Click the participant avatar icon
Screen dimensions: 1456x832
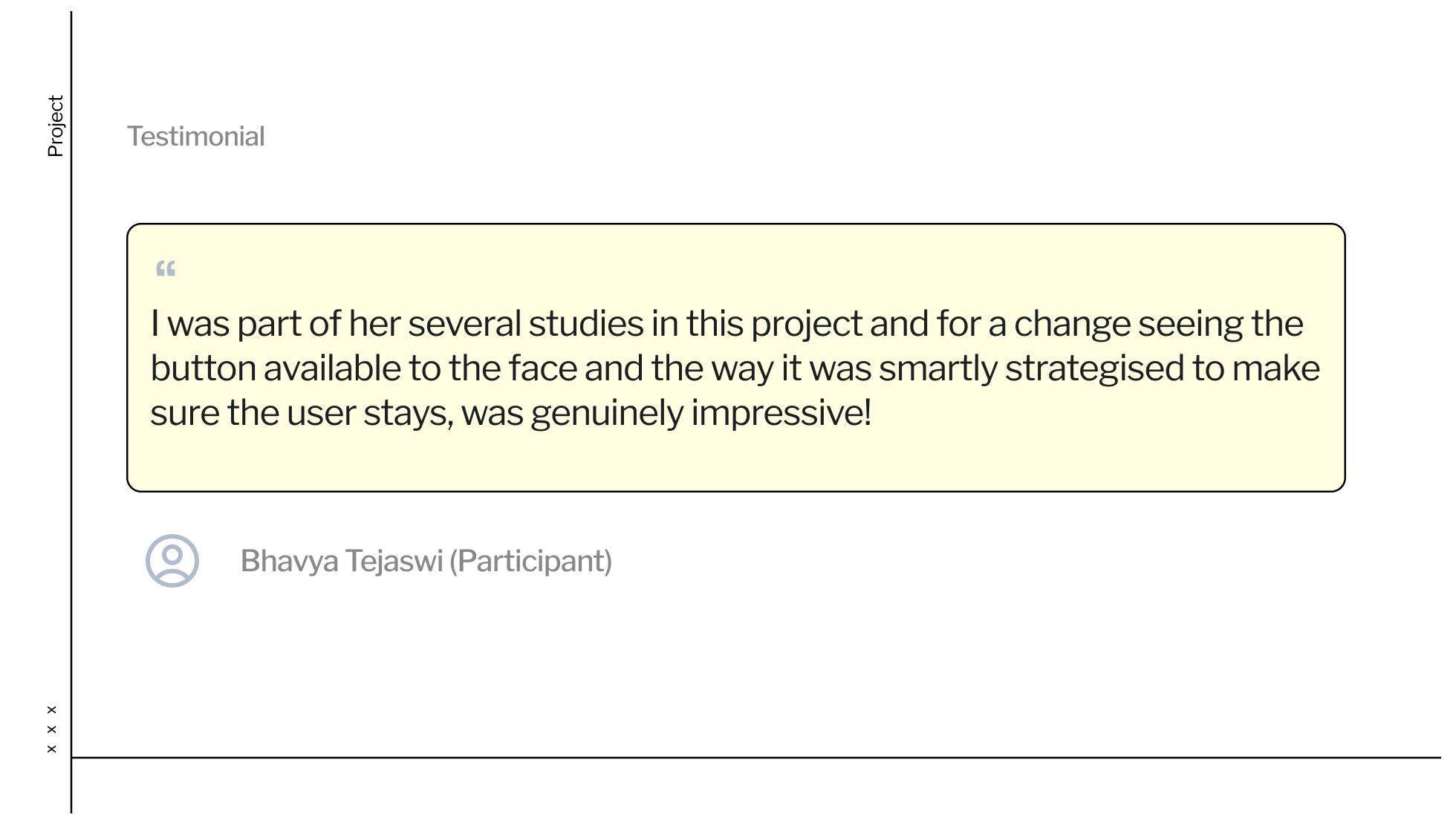point(172,561)
